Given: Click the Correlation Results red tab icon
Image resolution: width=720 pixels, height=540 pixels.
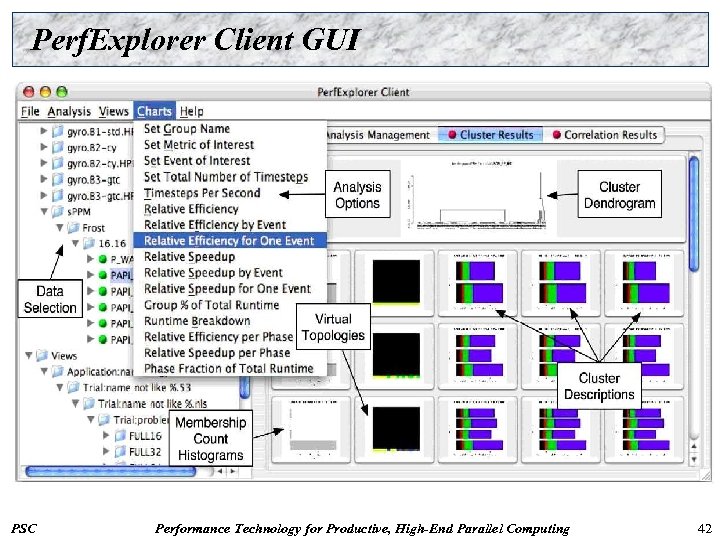Looking at the screenshot, I should (x=557, y=135).
